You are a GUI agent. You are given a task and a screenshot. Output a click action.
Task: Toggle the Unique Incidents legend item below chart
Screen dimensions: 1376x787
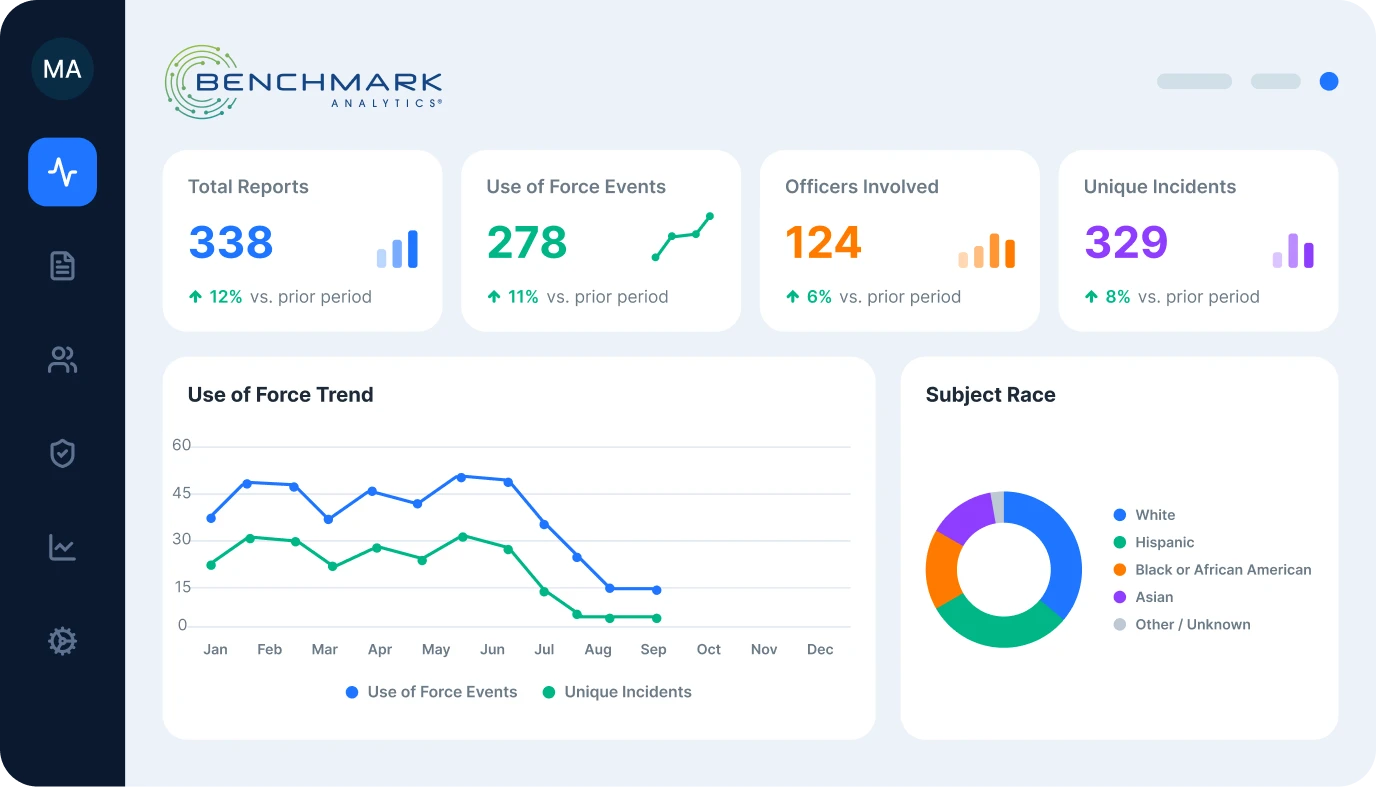click(x=617, y=692)
